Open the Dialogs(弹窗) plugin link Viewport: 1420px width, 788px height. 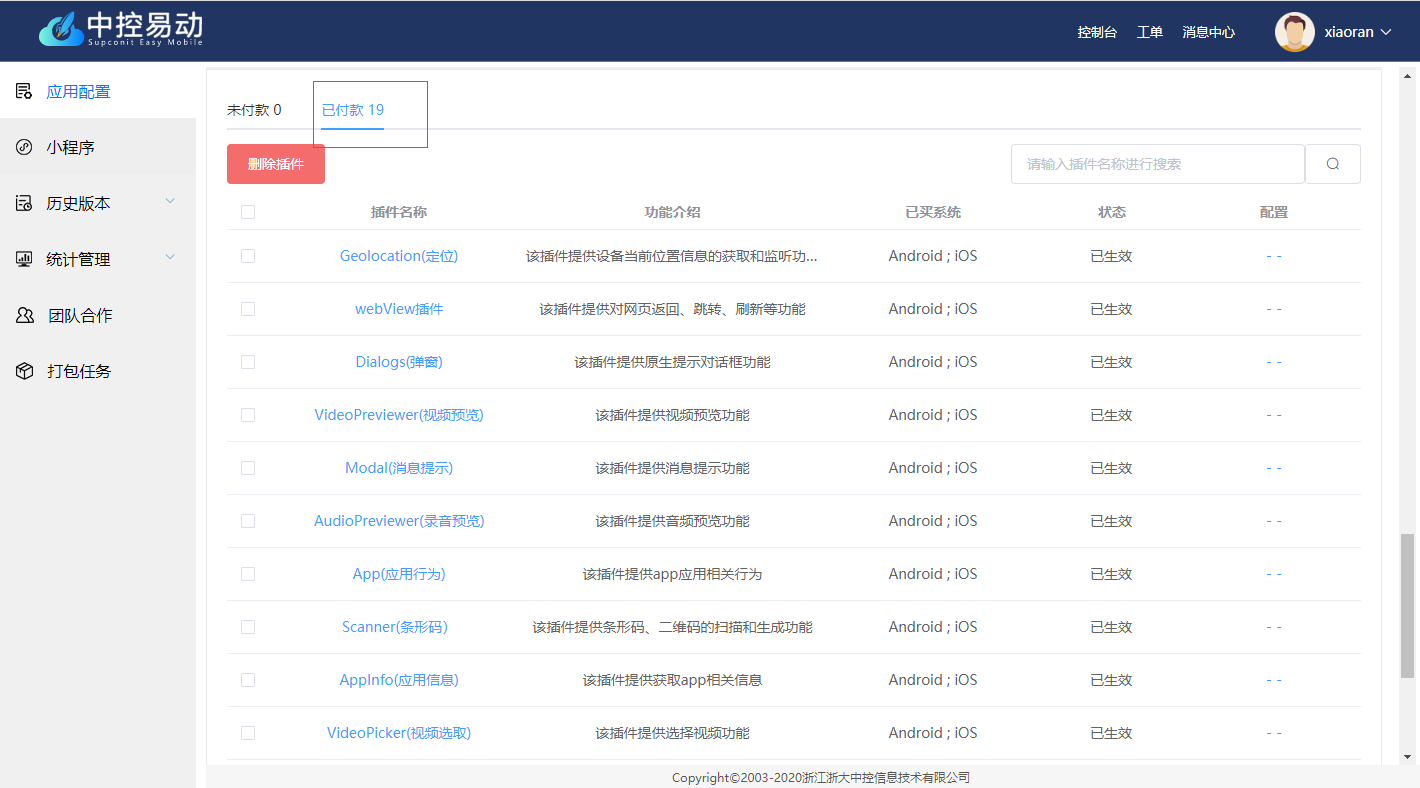(399, 362)
